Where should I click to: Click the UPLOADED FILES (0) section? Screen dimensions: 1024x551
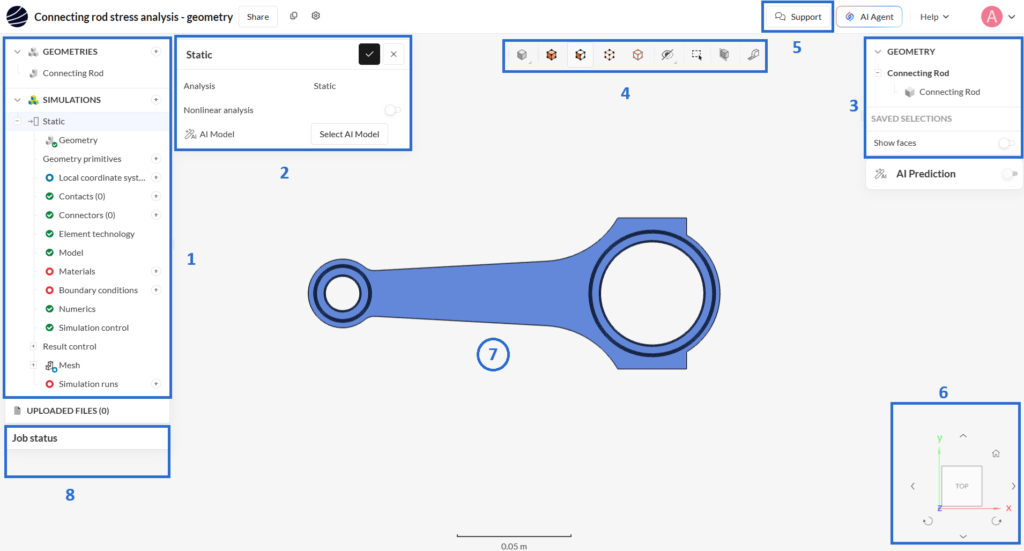click(x=87, y=411)
